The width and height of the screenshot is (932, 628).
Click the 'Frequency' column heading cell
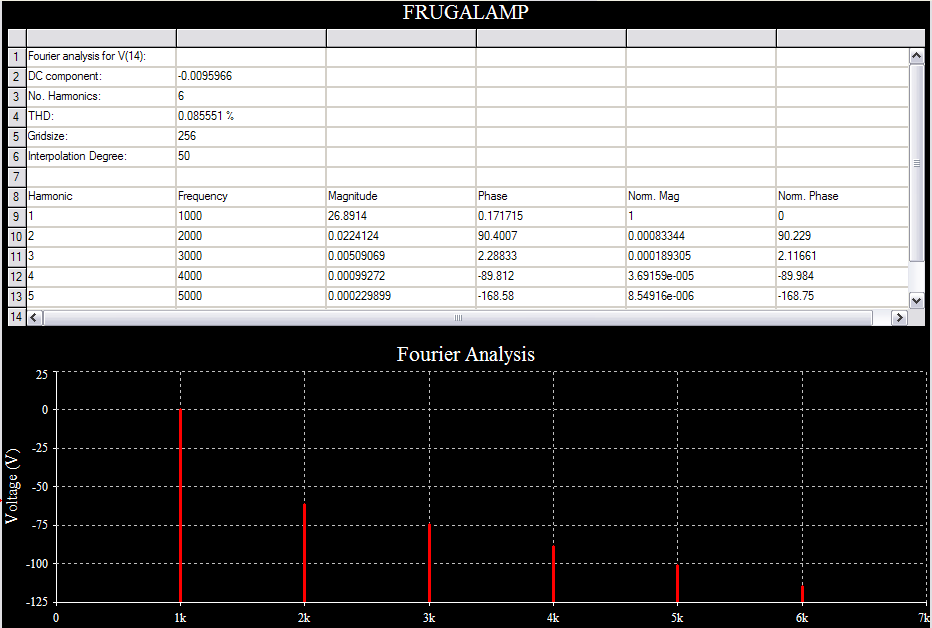tap(251, 197)
